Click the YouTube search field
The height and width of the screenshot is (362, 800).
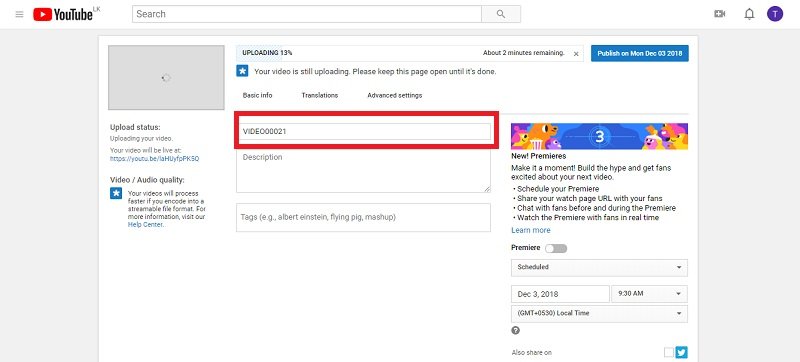pyautogui.click(x=307, y=14)
